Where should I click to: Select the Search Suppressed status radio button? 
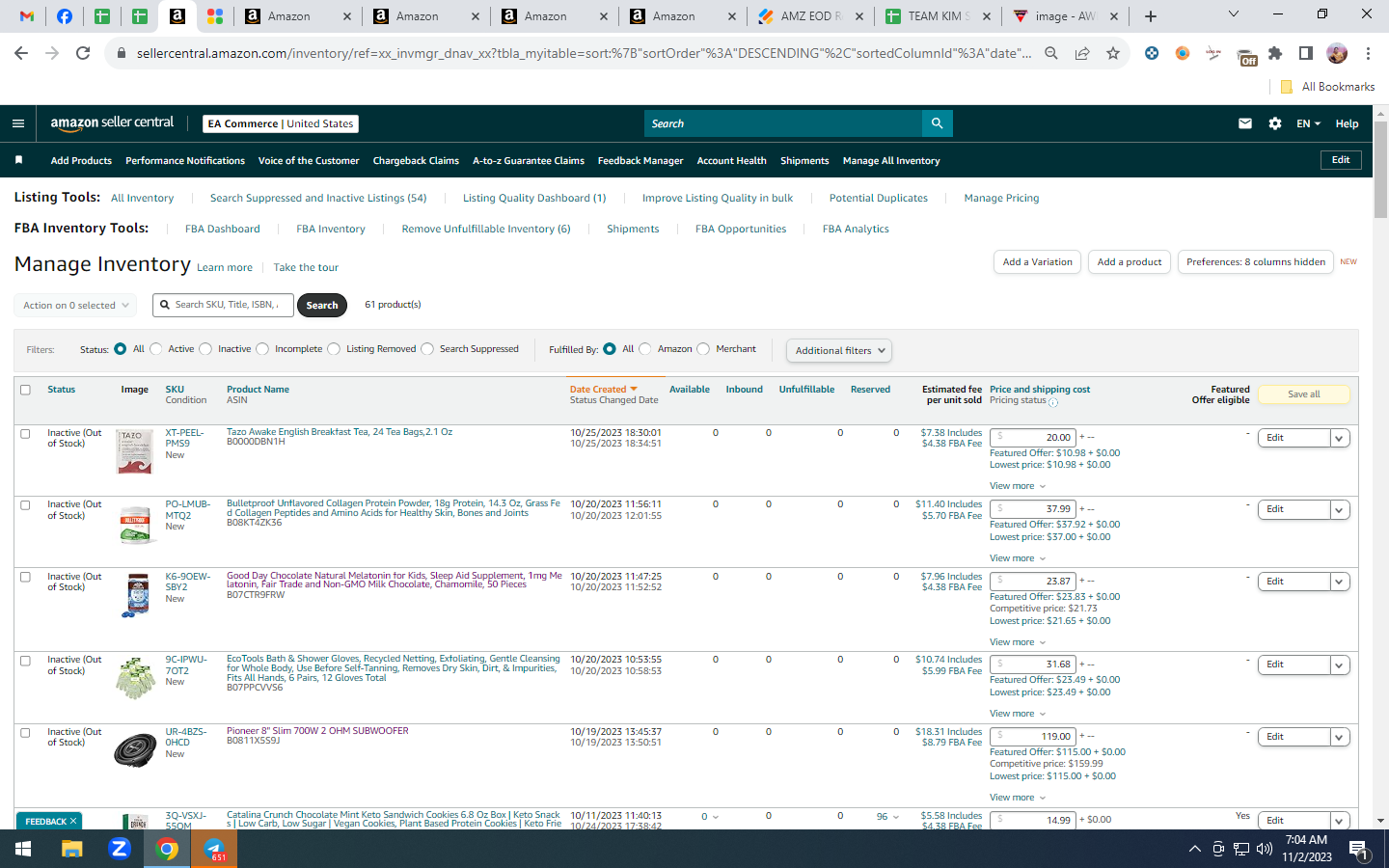pos(427,349)
